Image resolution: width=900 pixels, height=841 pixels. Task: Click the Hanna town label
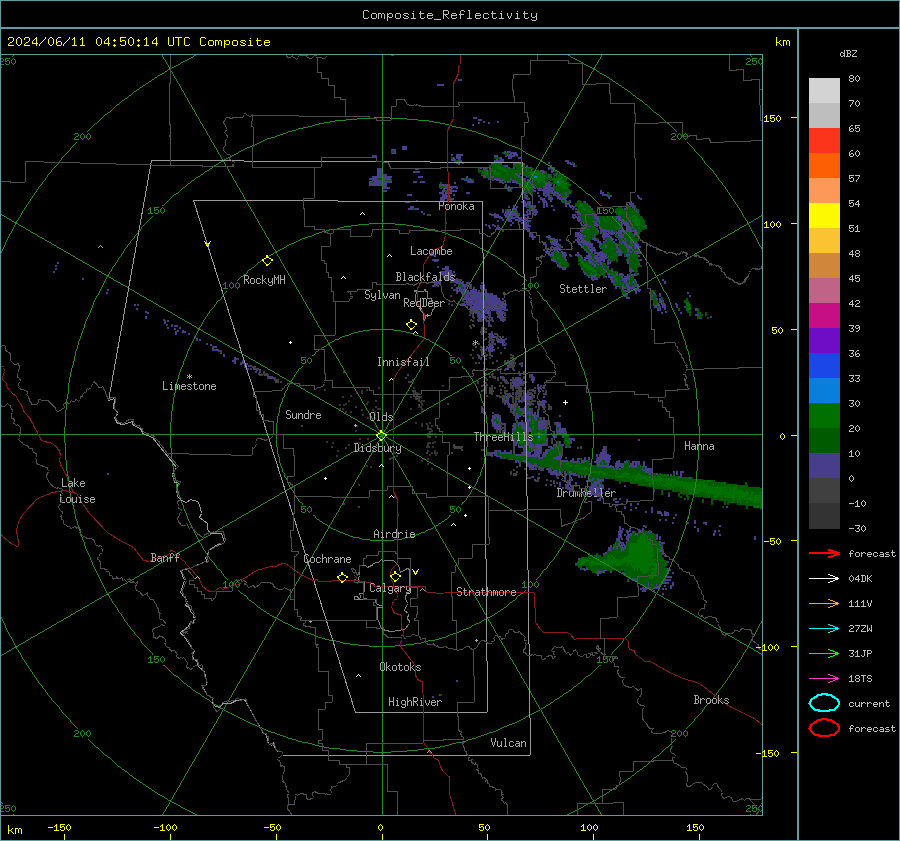[x=699, y=446]
